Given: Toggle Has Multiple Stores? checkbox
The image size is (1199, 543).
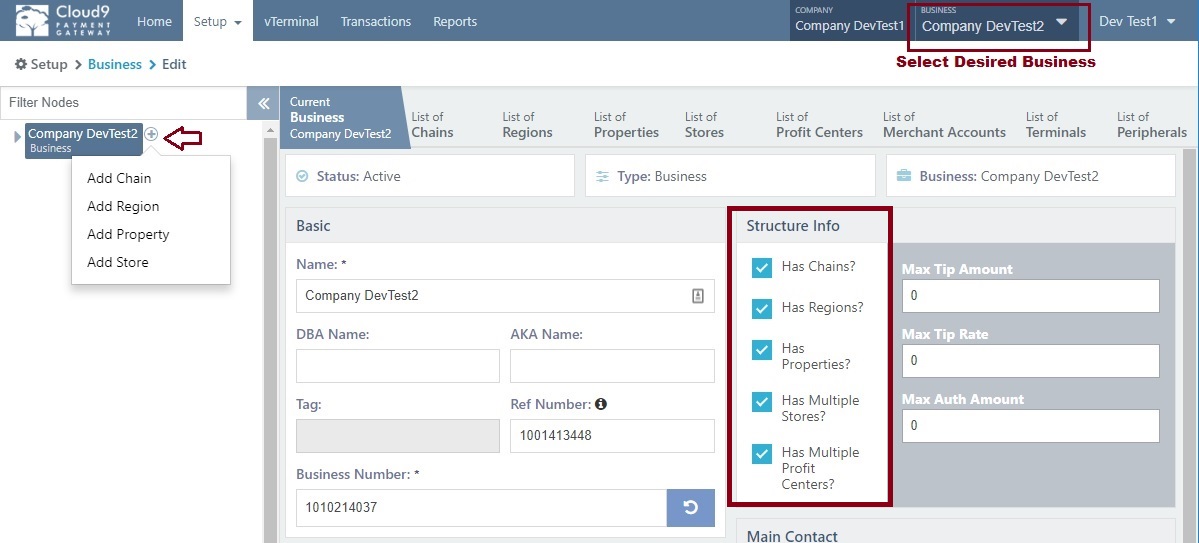Looking at the screenshot, I should 762,402.
